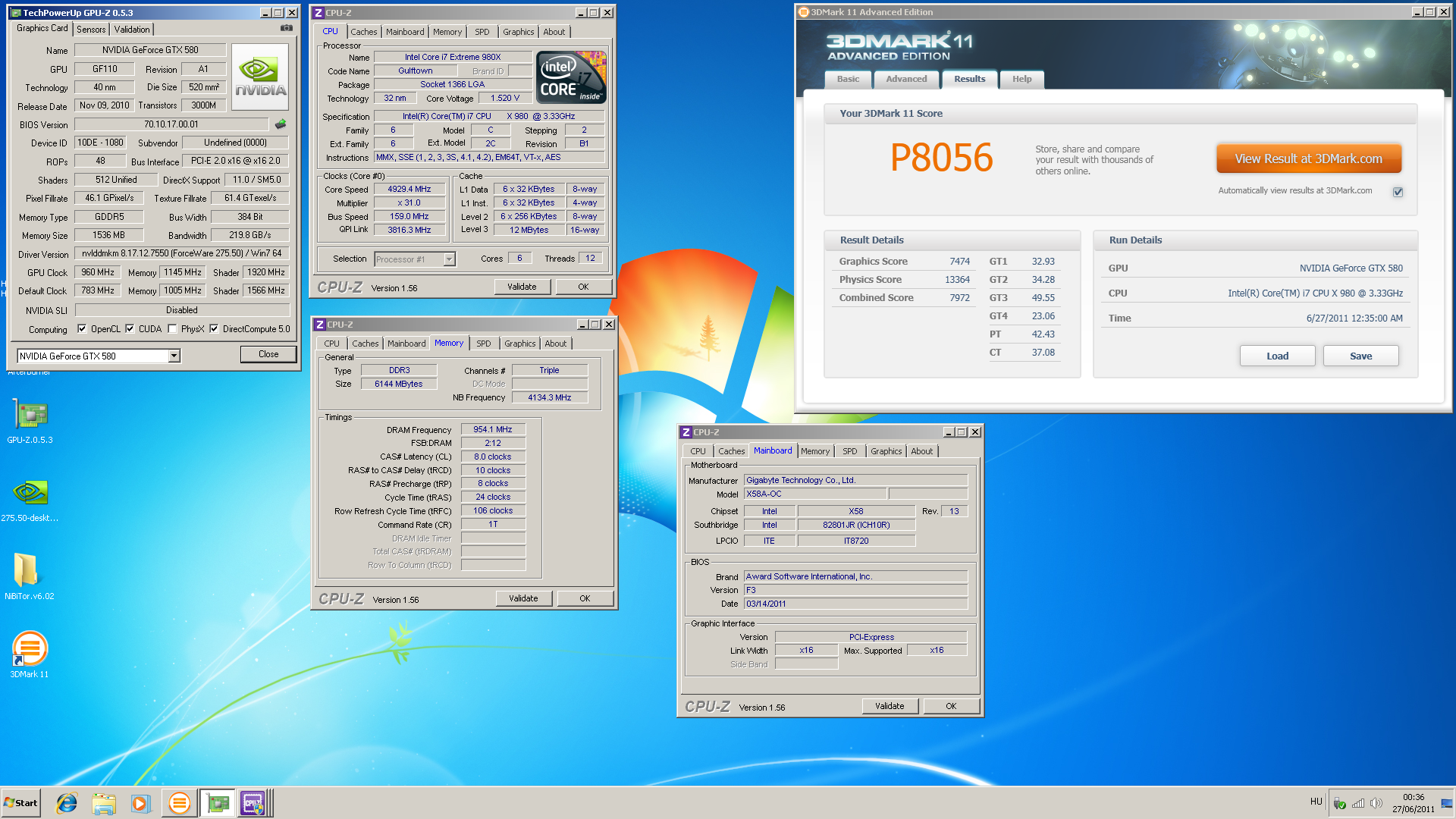The width and height of the screenshot is (1456, 819).
Task: Uncheck automatically view results at 3DMark.com
Action: click(1398, 192)
